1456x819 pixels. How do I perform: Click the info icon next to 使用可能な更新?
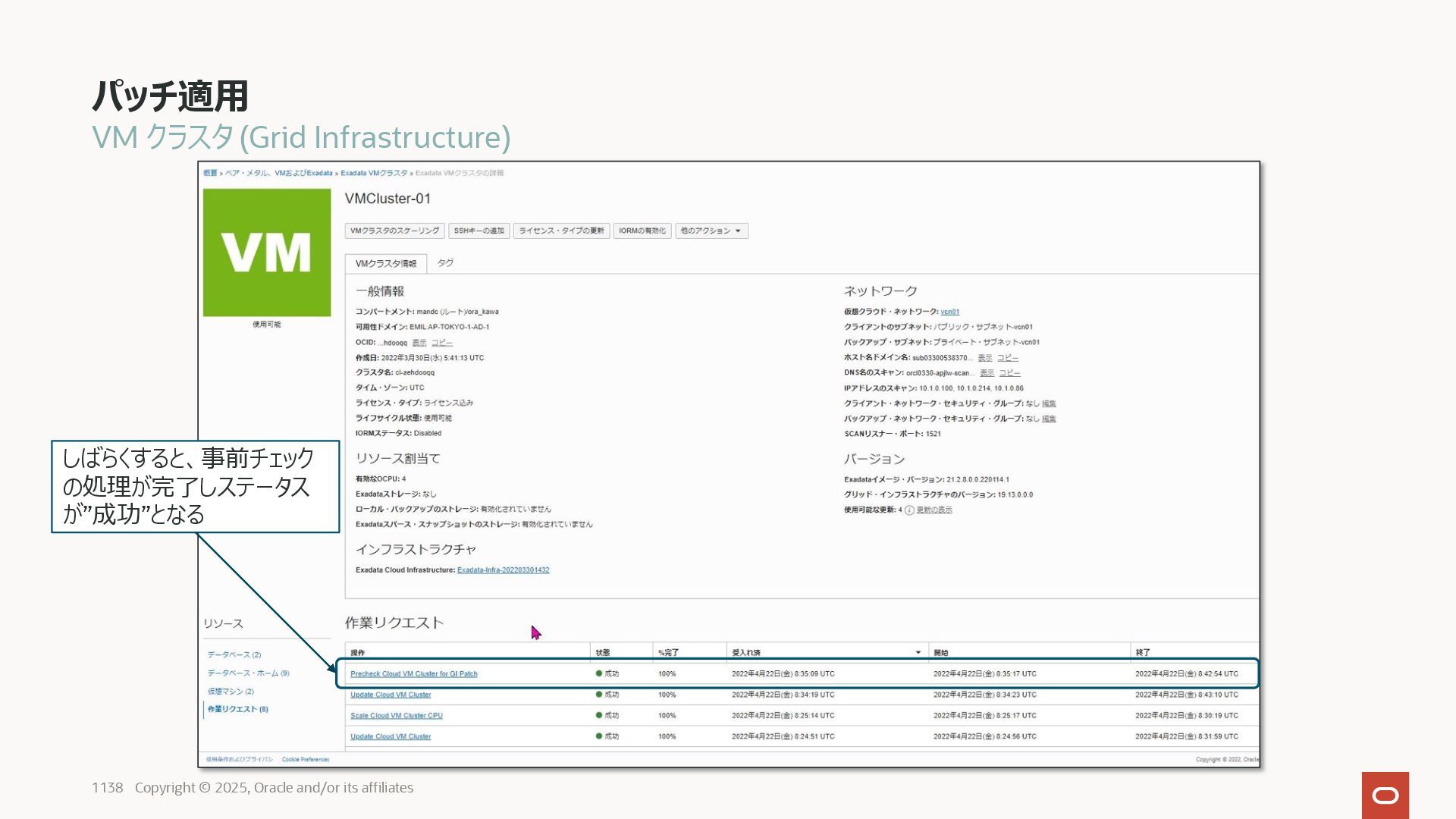[x=909, y=510]
